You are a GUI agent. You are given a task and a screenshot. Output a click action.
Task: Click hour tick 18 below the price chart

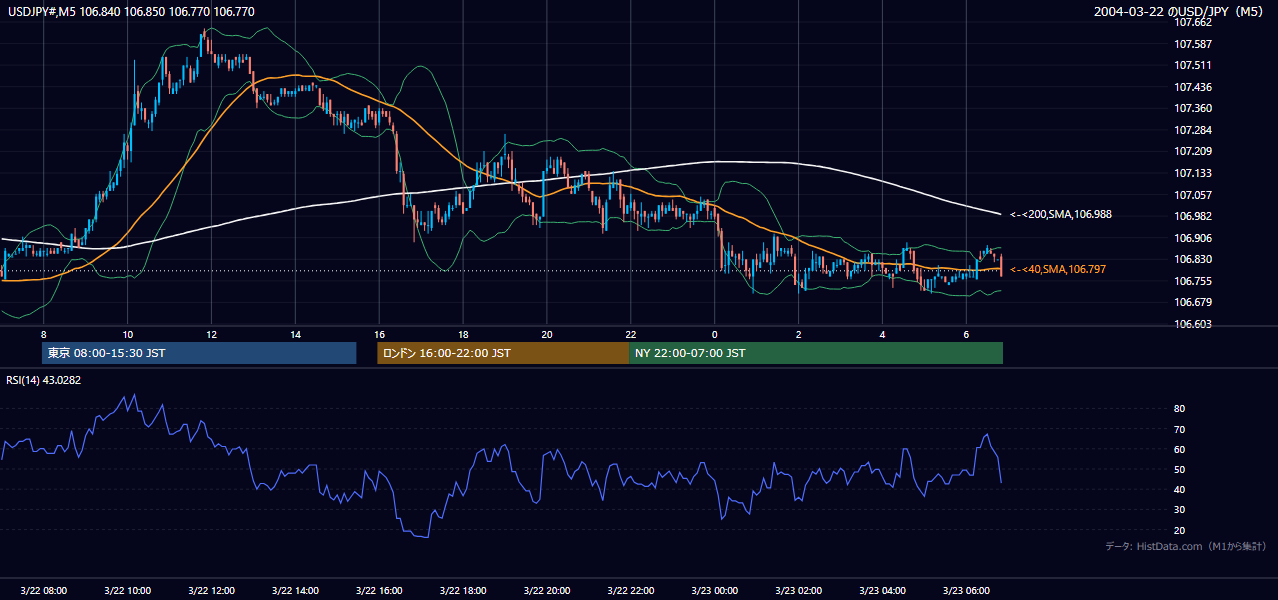pyautogui.click(x=463, y=334)
